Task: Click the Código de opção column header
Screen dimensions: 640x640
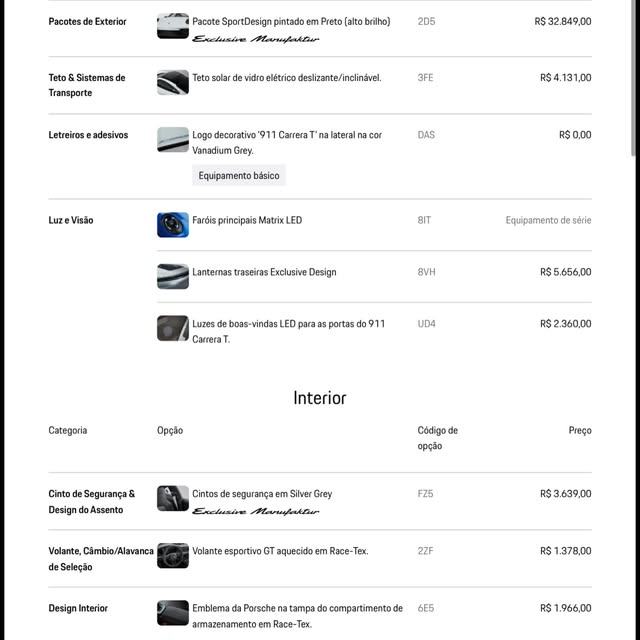Action: 438,438
